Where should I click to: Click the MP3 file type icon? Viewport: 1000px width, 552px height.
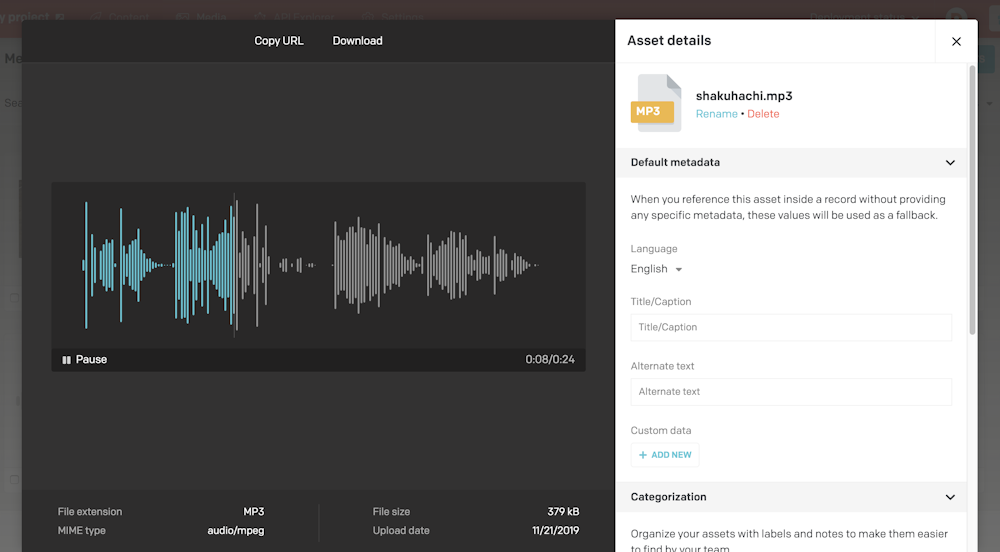point(655,104)
